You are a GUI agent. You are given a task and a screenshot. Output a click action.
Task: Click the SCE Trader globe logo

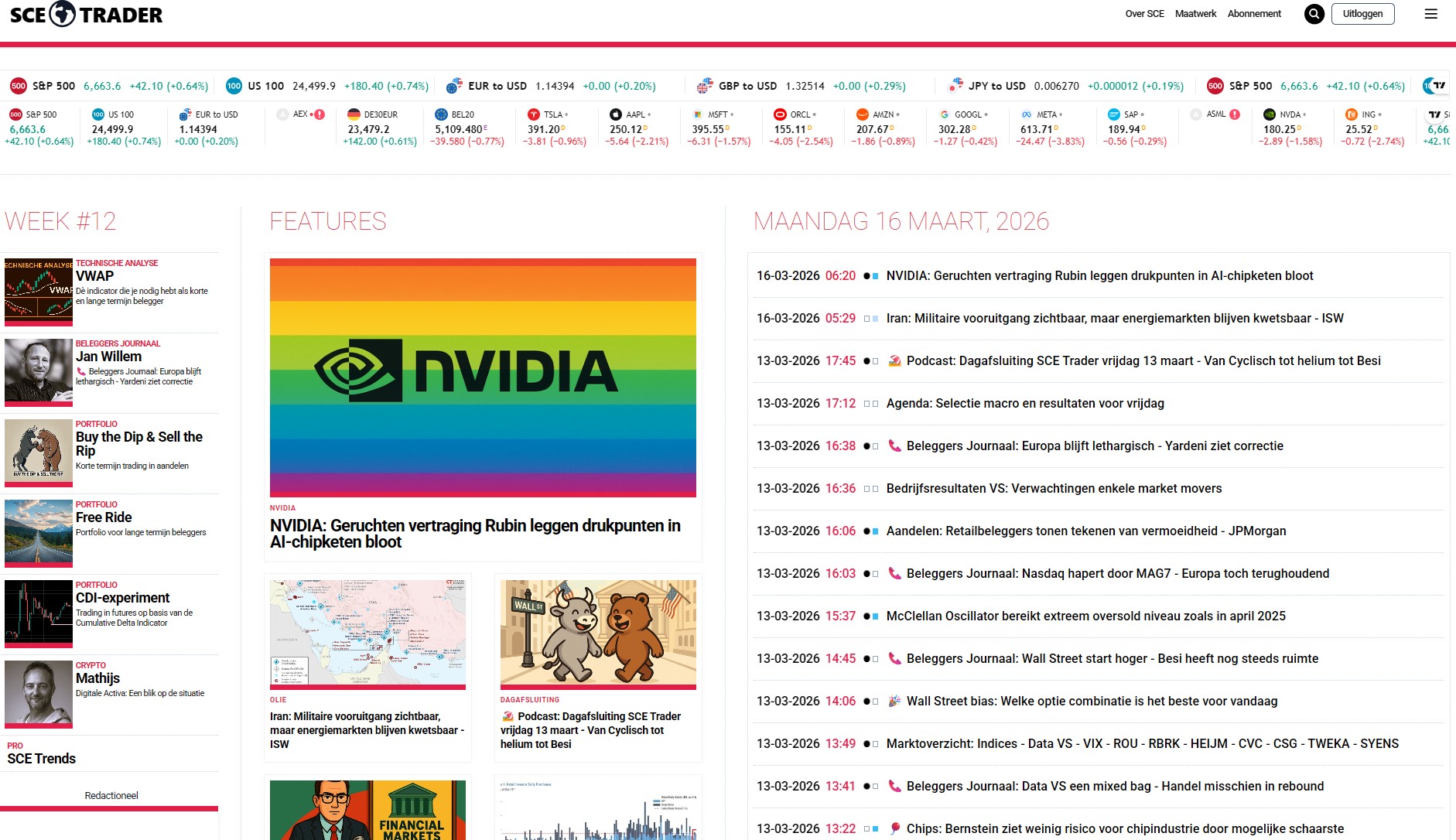click(63, 14)
